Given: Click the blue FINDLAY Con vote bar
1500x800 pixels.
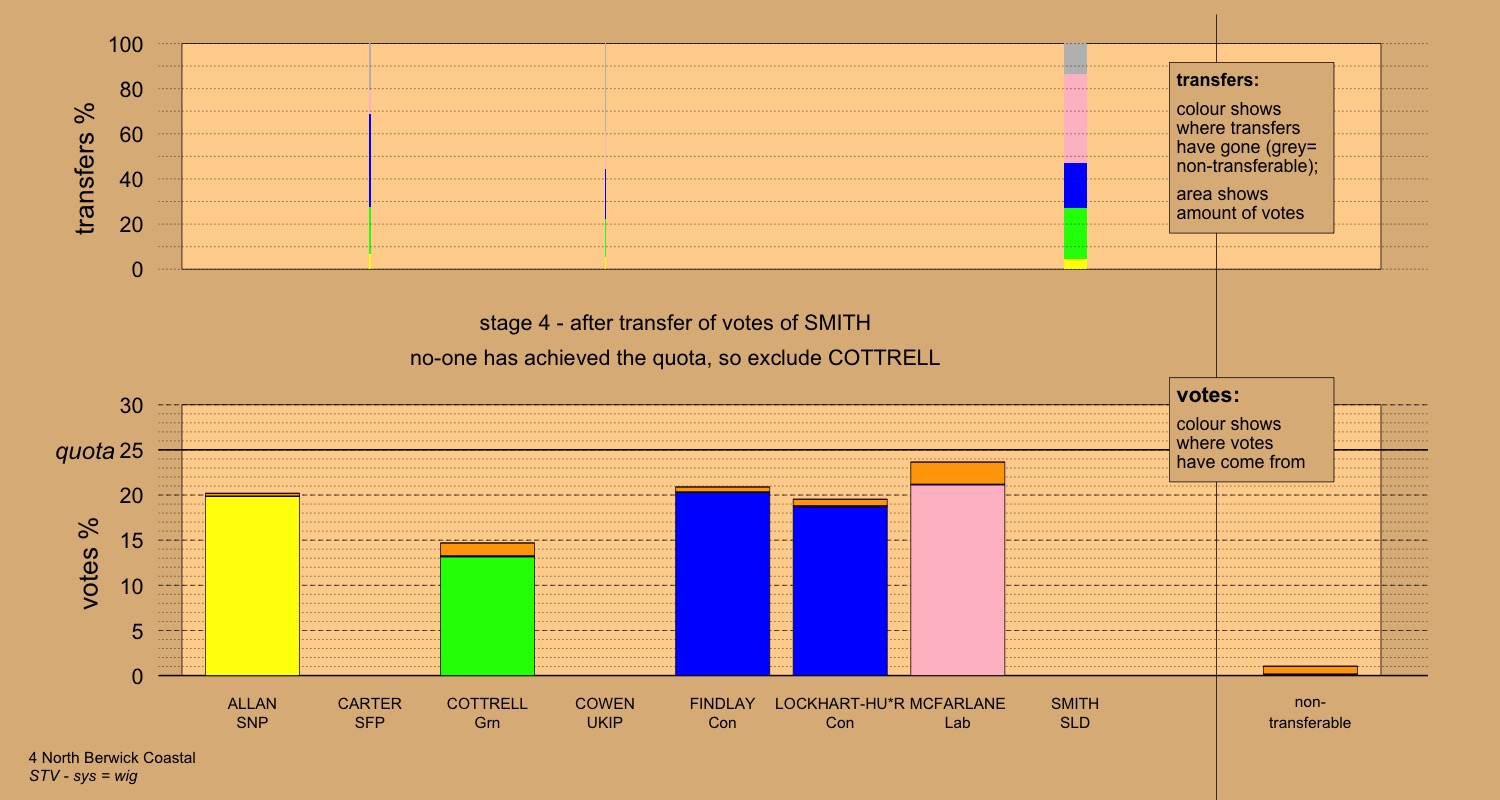Looking at the screenshot, I should tap(722, 584).
